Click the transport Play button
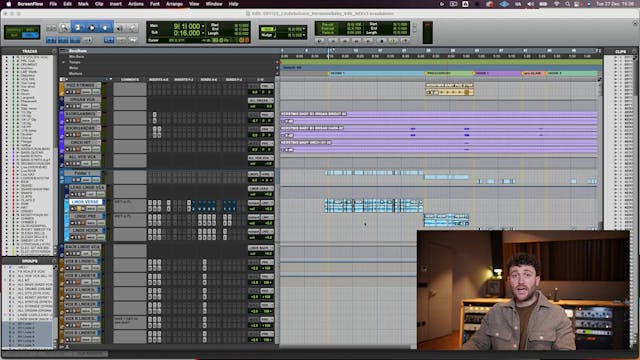This screenshot has width=640, height=360. pyautogui.click(x=393, y=40)
